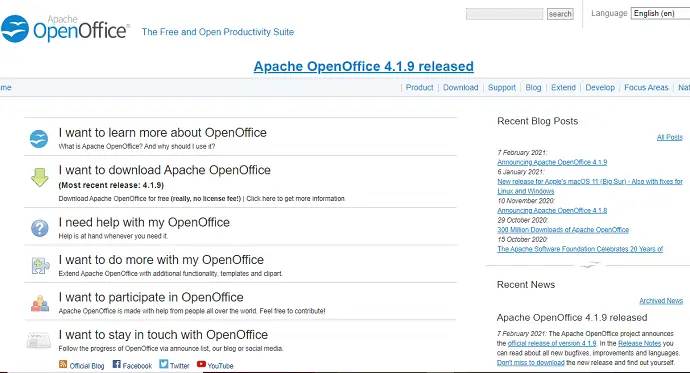Open the Extend menu item
This screenshot has height=373, width=690.
point(563,88)
